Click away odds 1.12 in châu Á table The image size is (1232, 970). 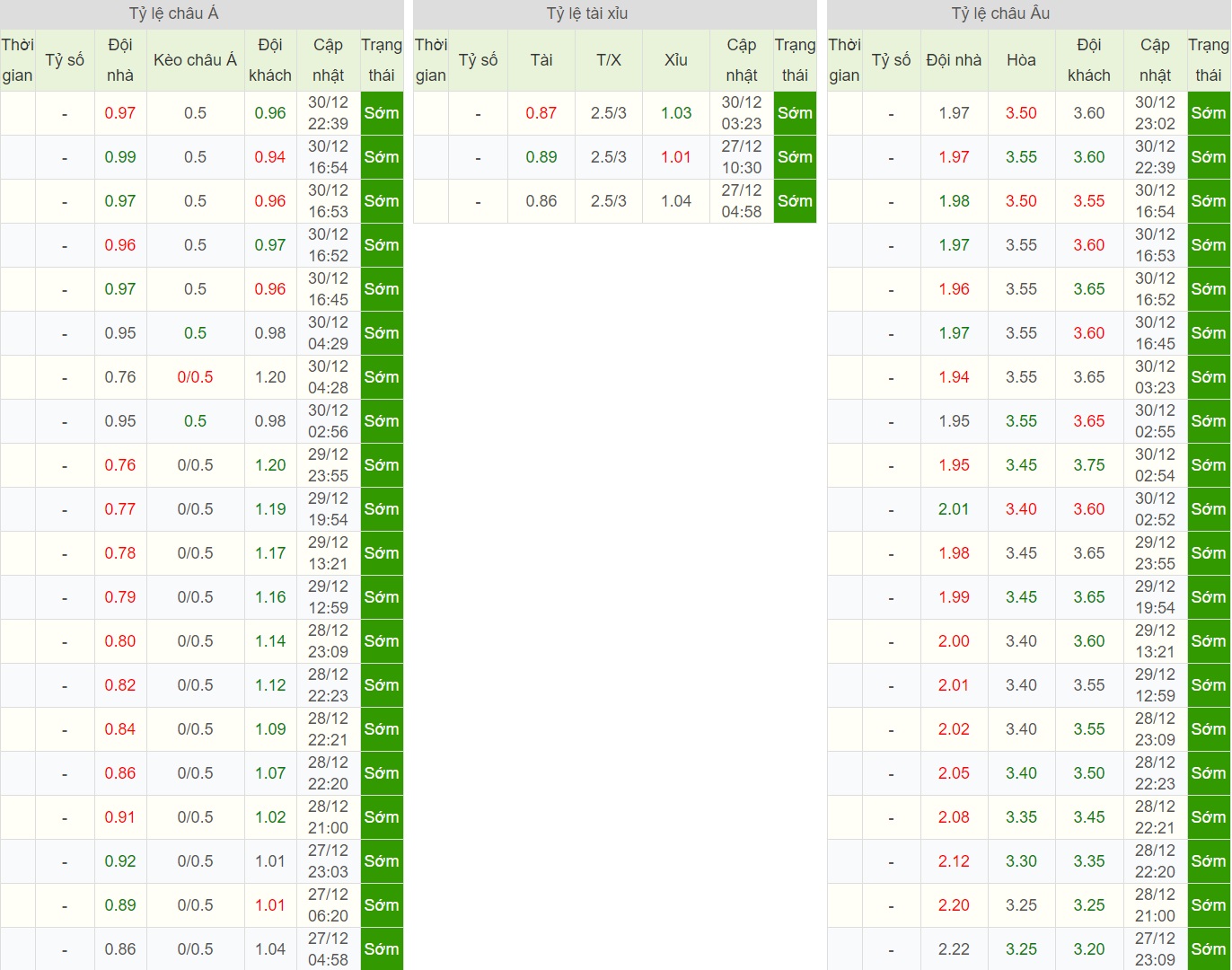[270, 685]
